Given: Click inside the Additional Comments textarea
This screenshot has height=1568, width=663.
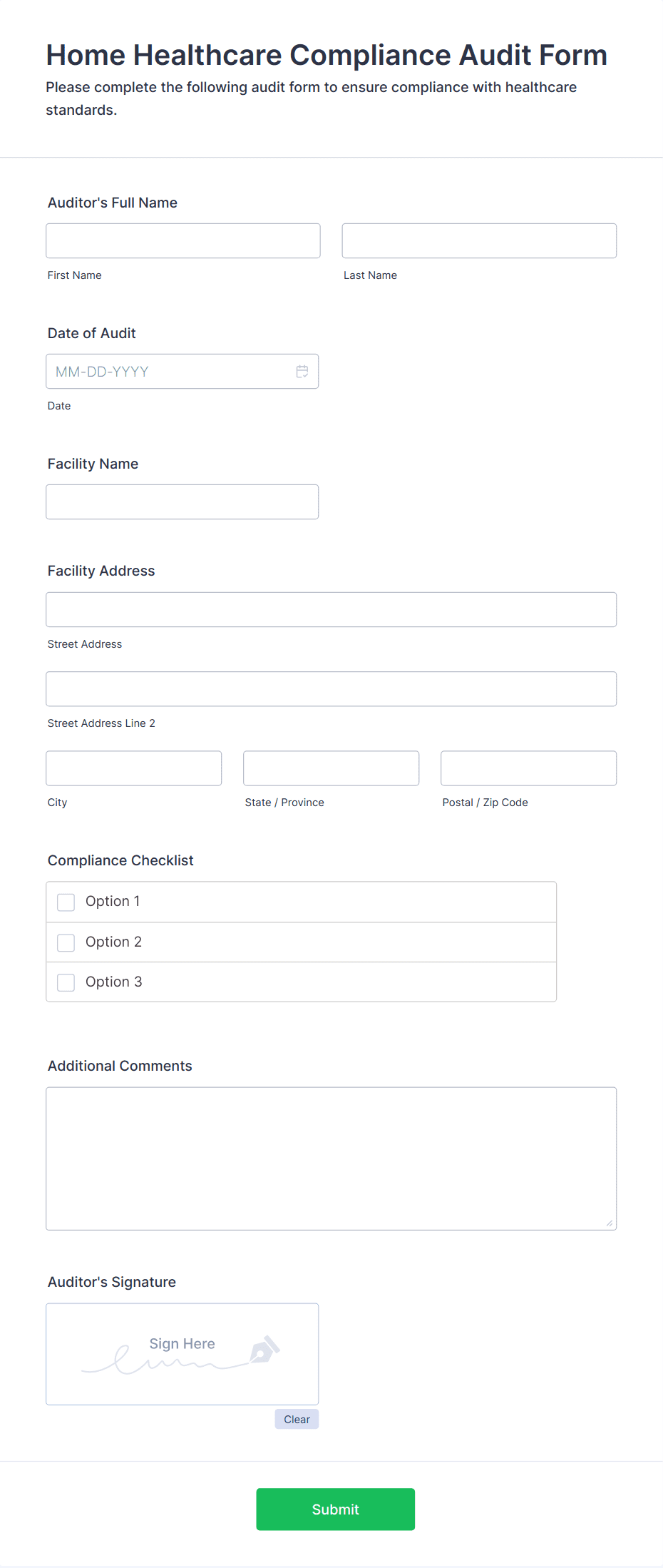Looking at the screenshot, I should tap(331, 1159).
